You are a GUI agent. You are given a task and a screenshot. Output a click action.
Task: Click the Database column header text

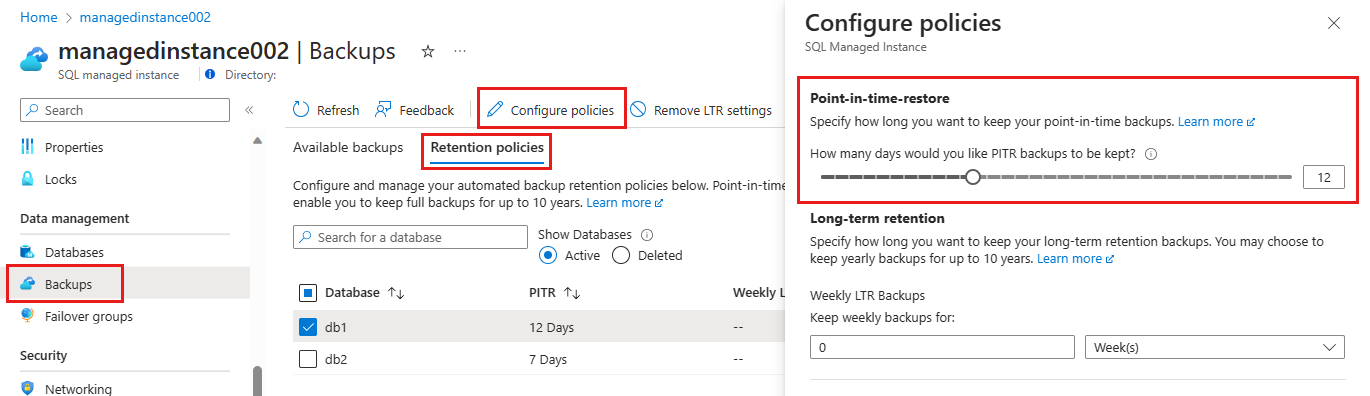(x=352, y=293)
